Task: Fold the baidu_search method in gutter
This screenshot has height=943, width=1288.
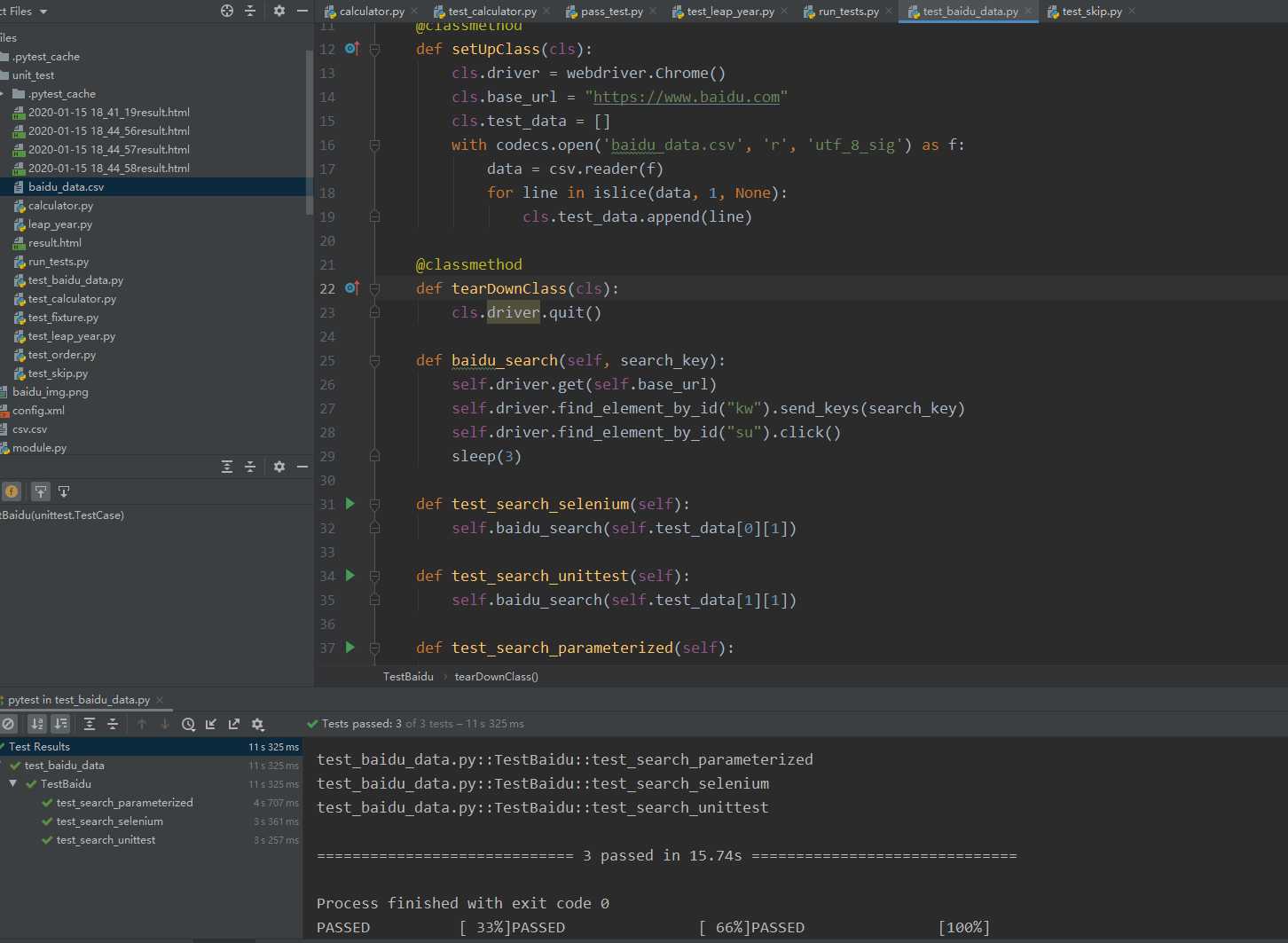Action: (374, 361)
